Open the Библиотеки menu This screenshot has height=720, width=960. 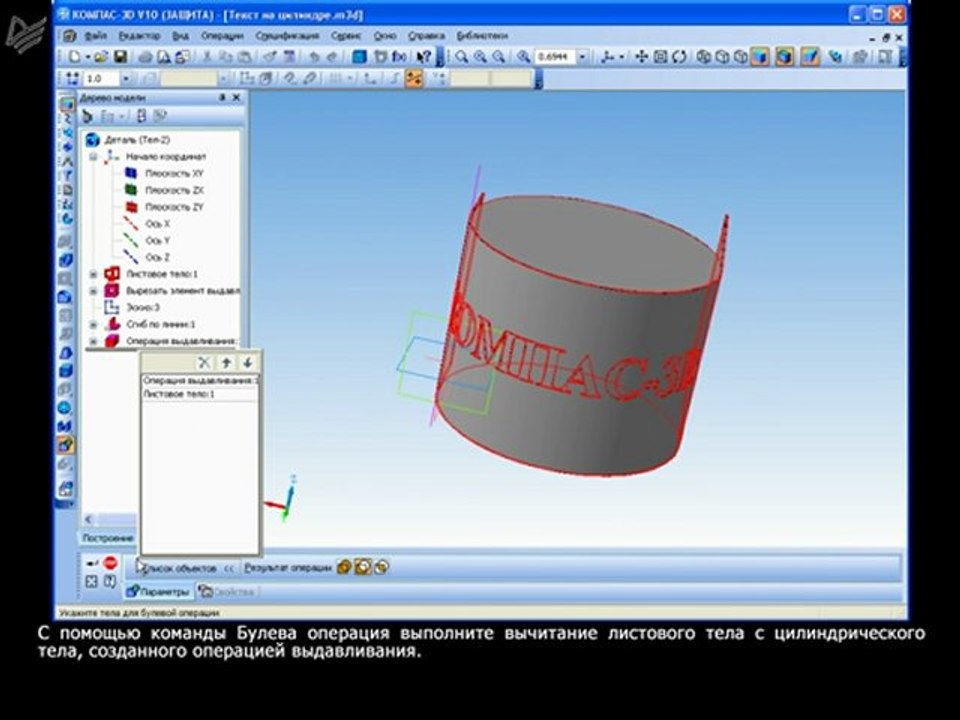[x=482, y=36]
